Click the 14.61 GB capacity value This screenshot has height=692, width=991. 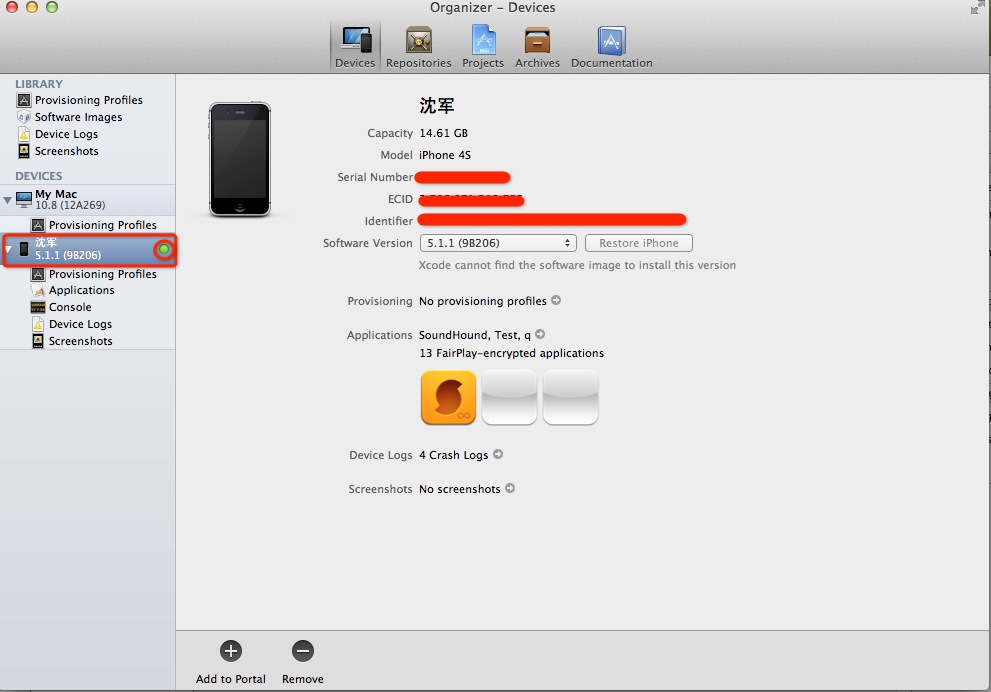click(x=444, y=133)
